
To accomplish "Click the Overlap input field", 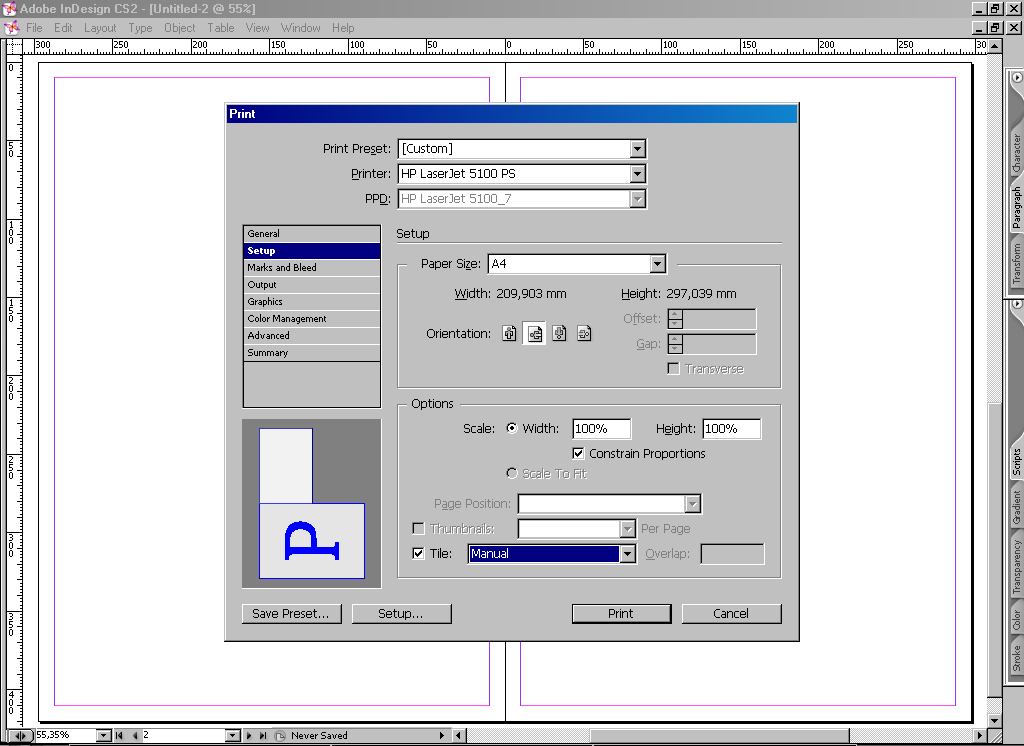I will click(732, 554).
